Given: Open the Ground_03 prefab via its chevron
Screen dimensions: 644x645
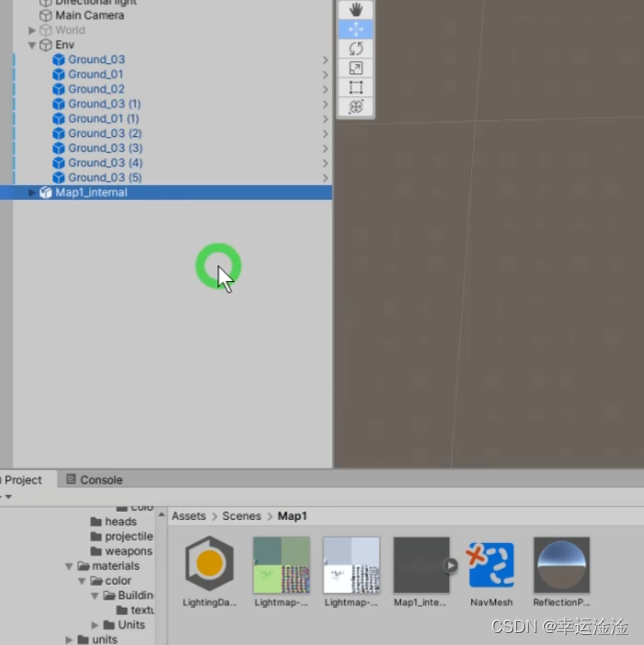Looking at the screenshot, I should click(x=325, y=60).
